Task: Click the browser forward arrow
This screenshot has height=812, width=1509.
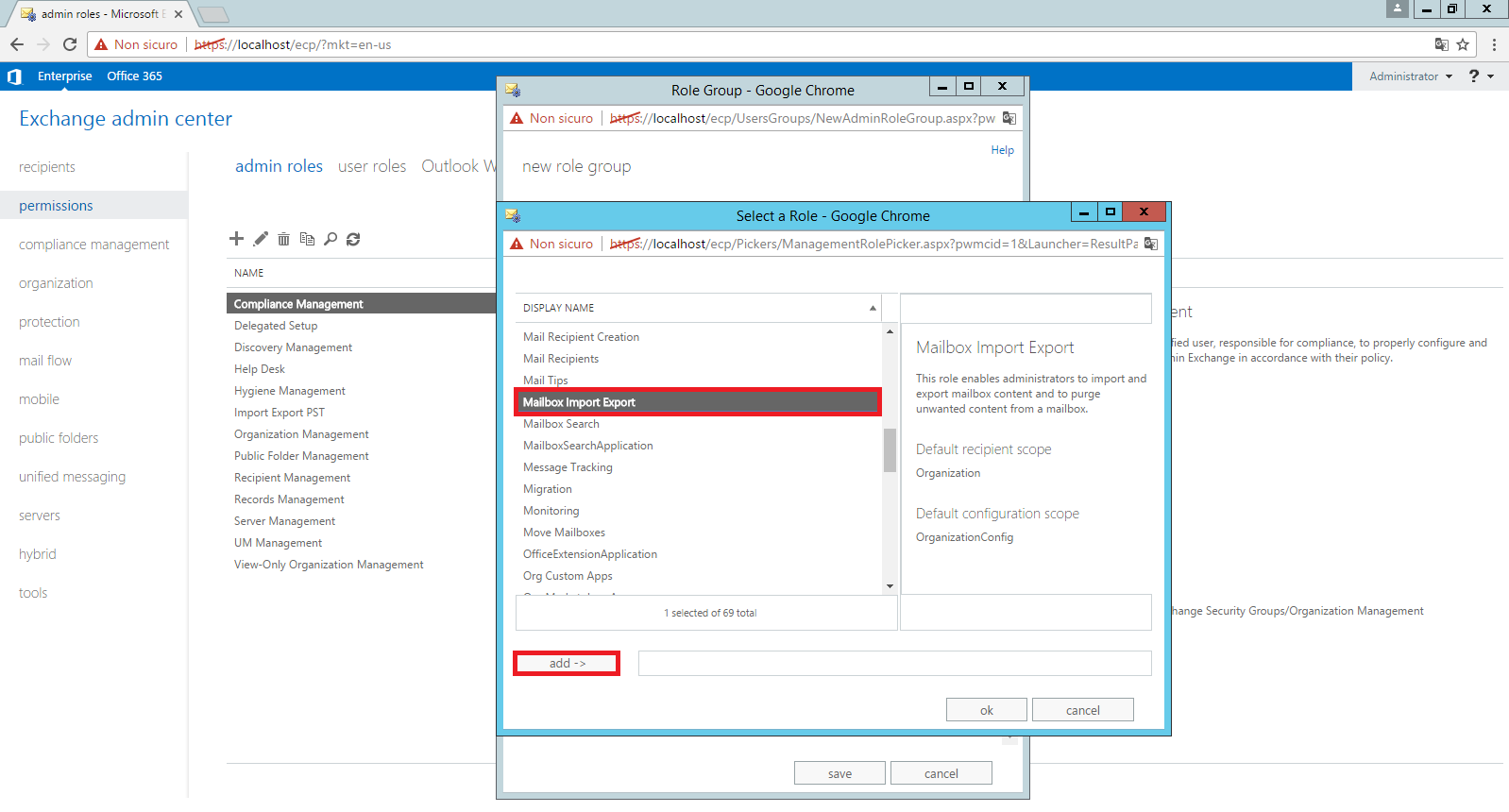Action: [43, 44]
